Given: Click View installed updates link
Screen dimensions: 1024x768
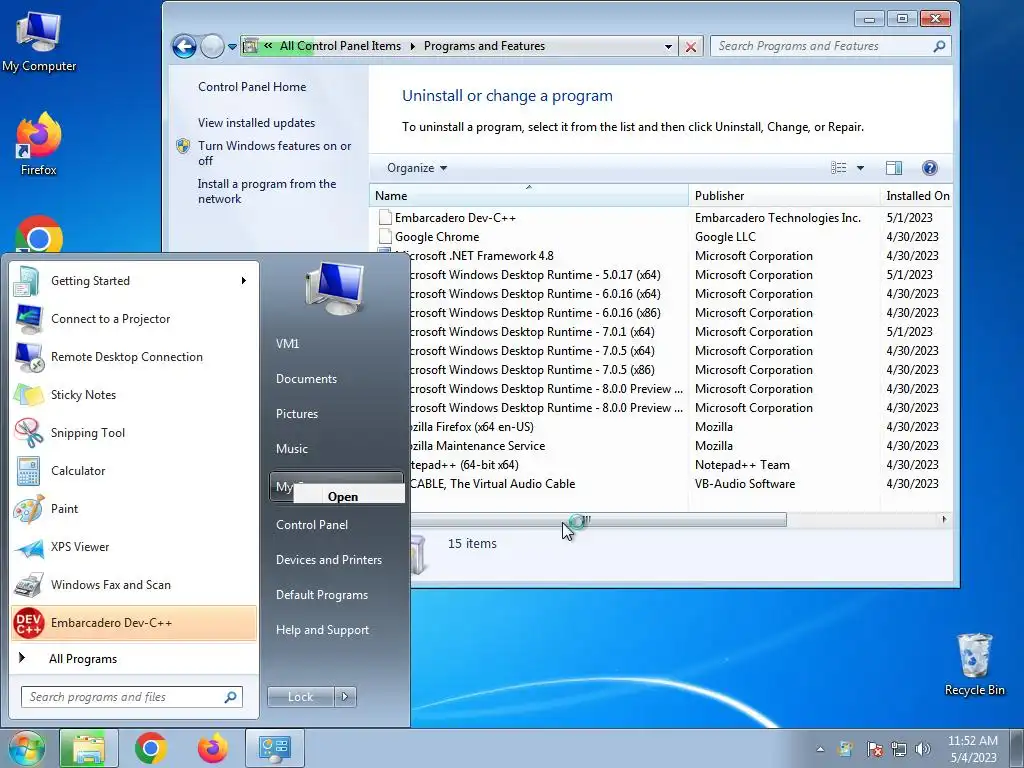Looking at the screenshot, I should point(257,123).
